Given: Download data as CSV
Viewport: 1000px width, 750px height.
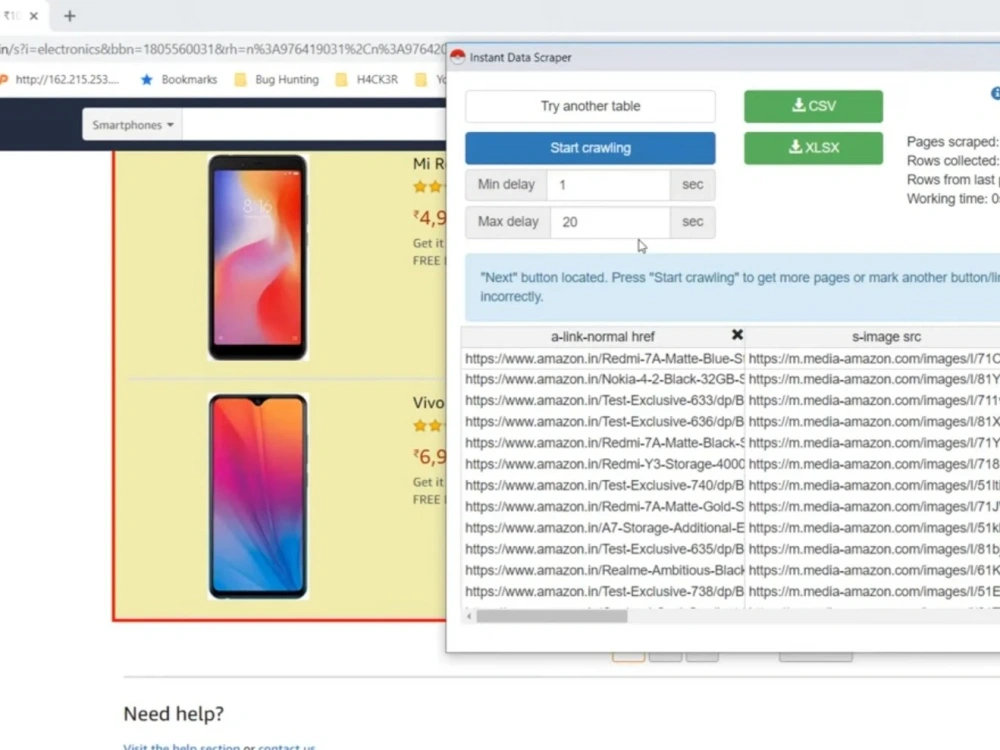Looking at the screenshot, I should [813, 106].
